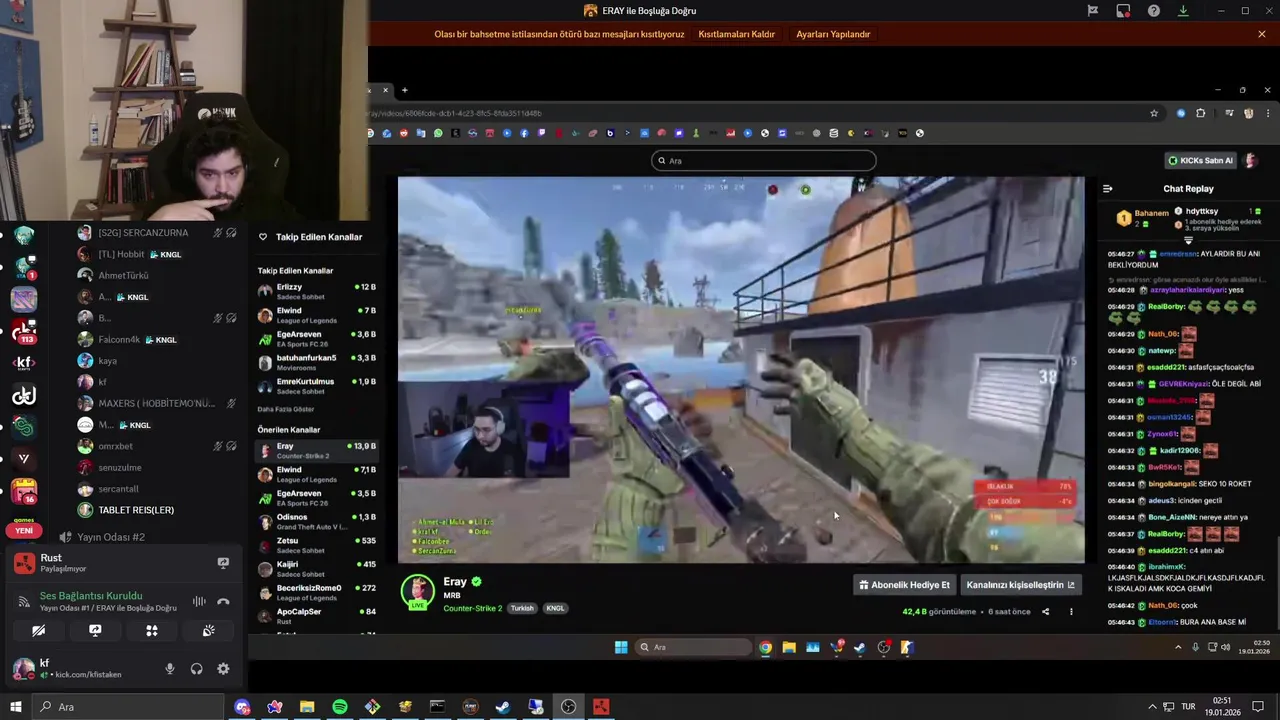This screenshot has width=1280, height=720.
Task: Open the soundboard button
Action: 208,631
